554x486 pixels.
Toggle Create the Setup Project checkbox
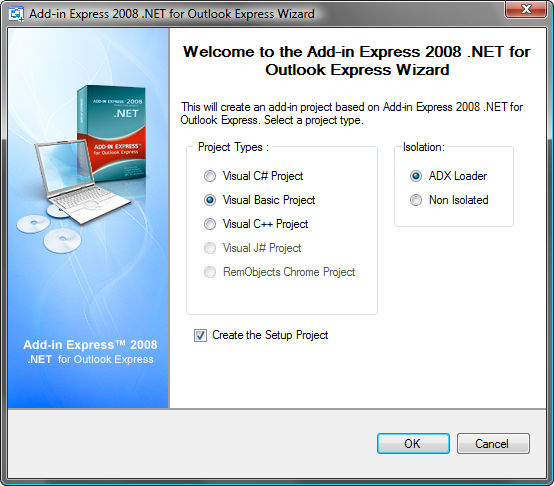click(200, 335)
